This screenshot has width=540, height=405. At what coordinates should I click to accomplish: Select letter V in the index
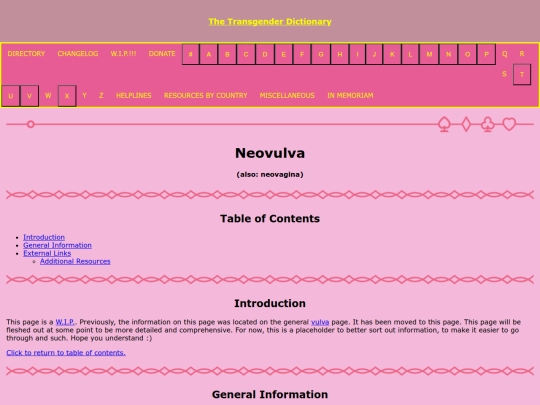coord(29,96)
